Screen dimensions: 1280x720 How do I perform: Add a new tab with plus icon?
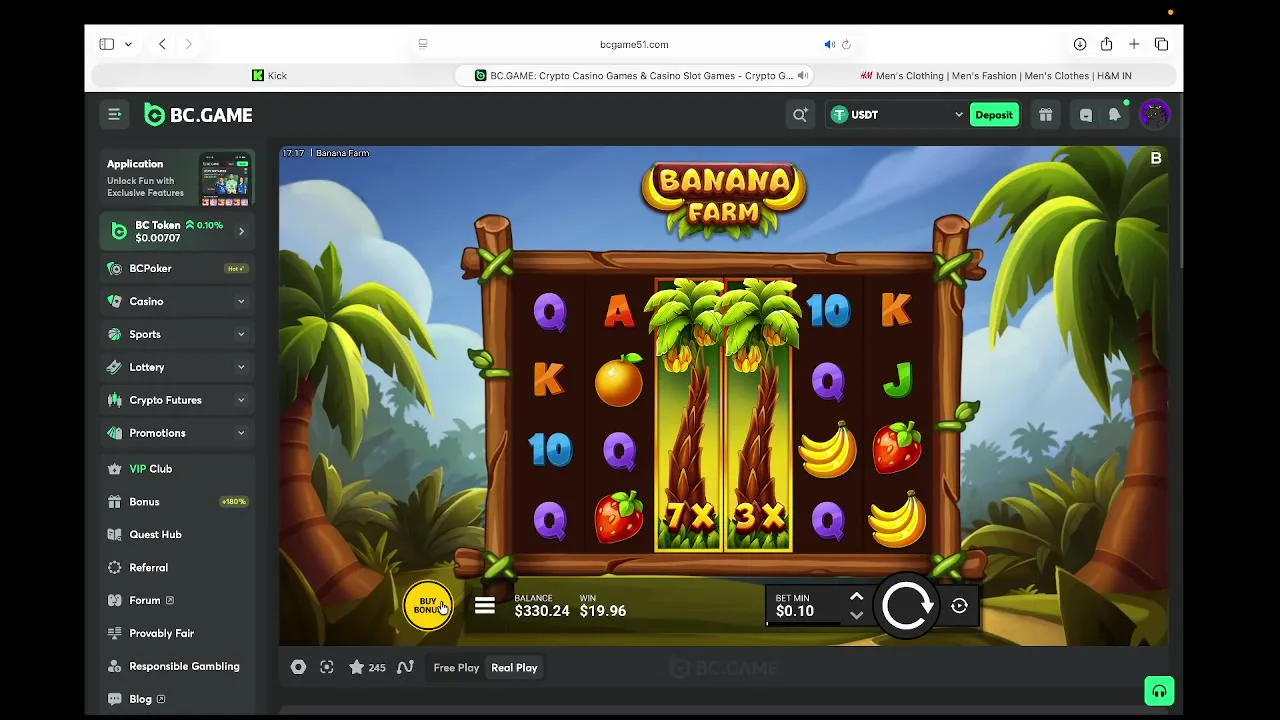(x=1134, y=44)
